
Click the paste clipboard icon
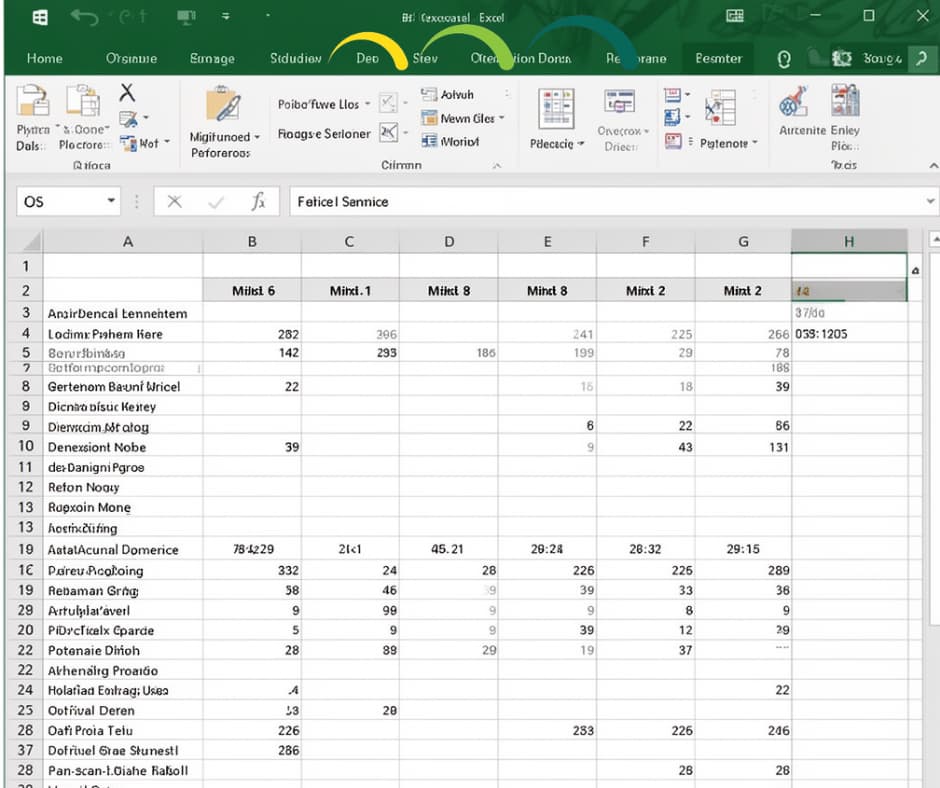tap(32, 101)
